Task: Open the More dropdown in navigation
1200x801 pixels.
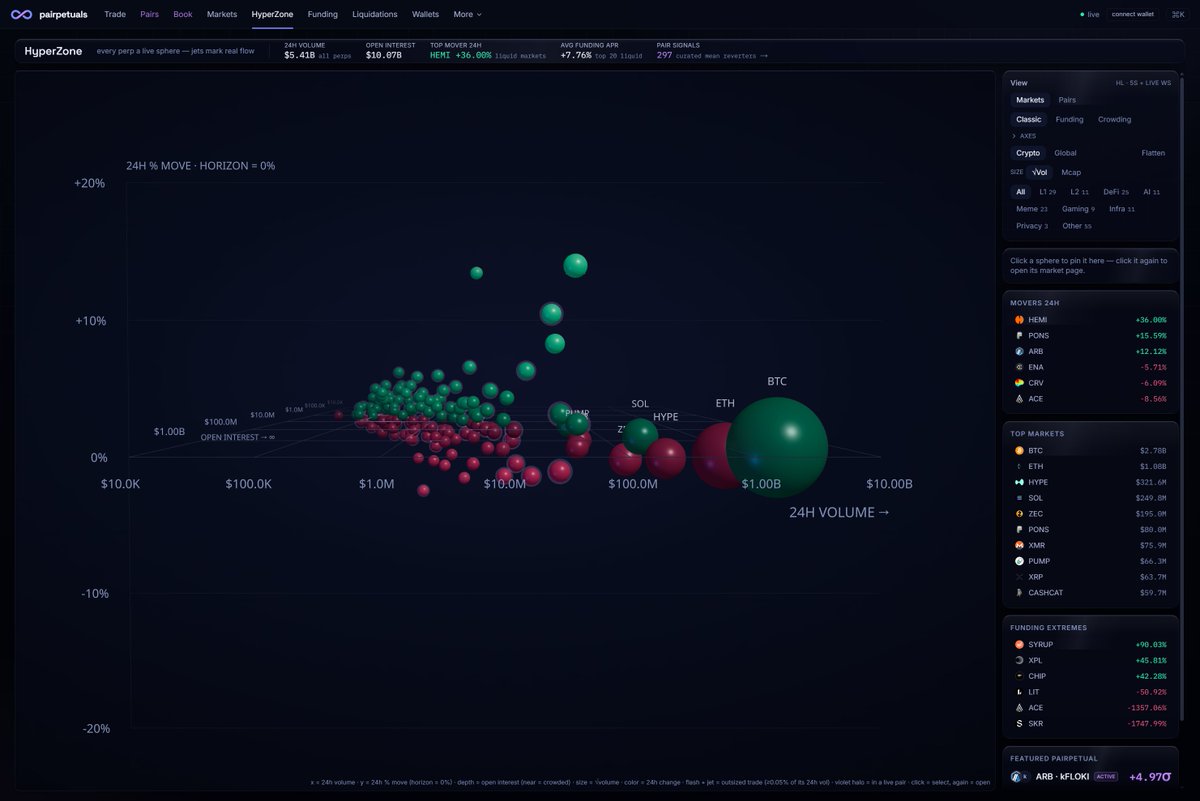Action: point(467,14)
